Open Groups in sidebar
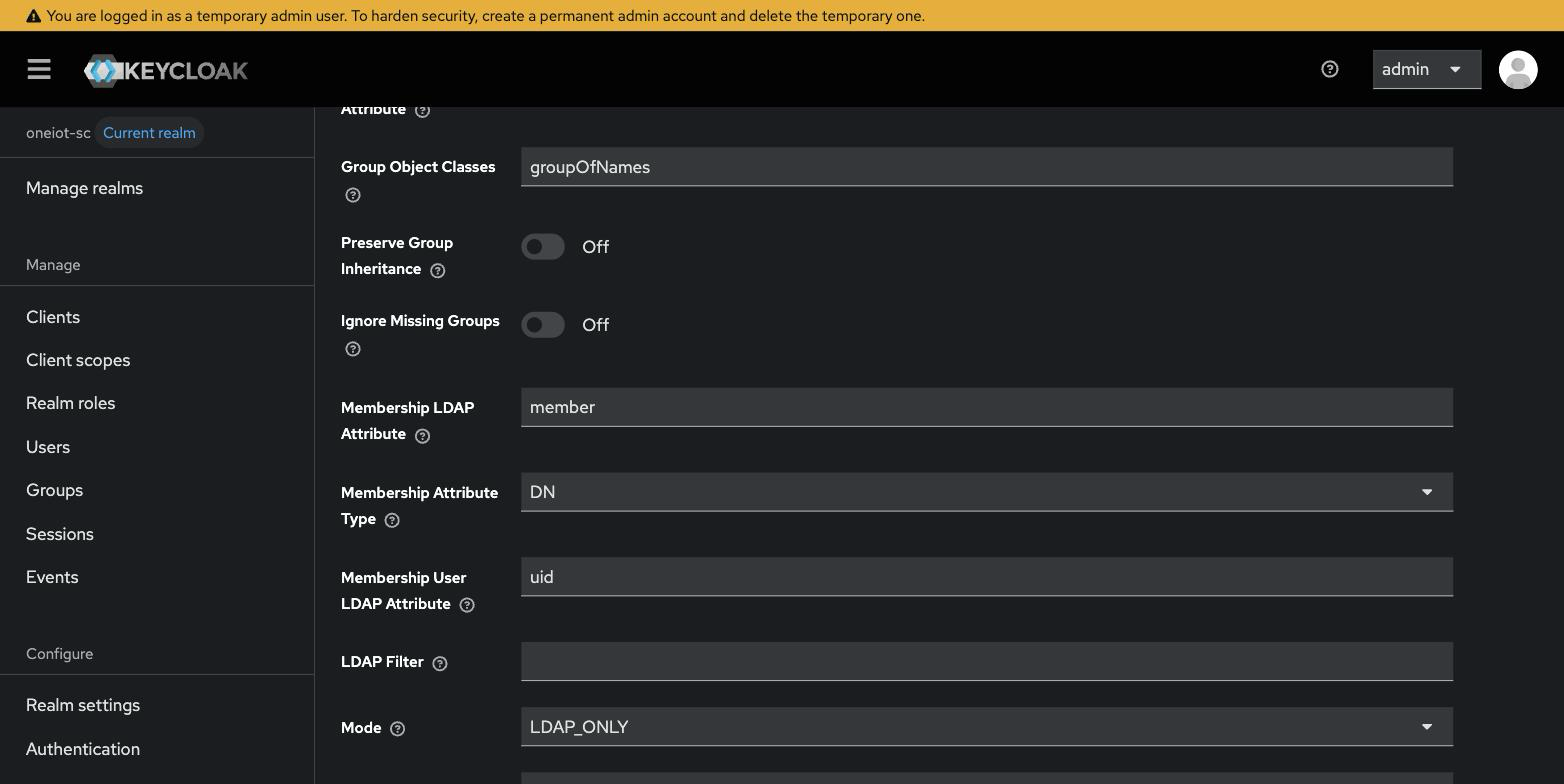This screenshot has width=1564, height=784. tap(54, 490)
